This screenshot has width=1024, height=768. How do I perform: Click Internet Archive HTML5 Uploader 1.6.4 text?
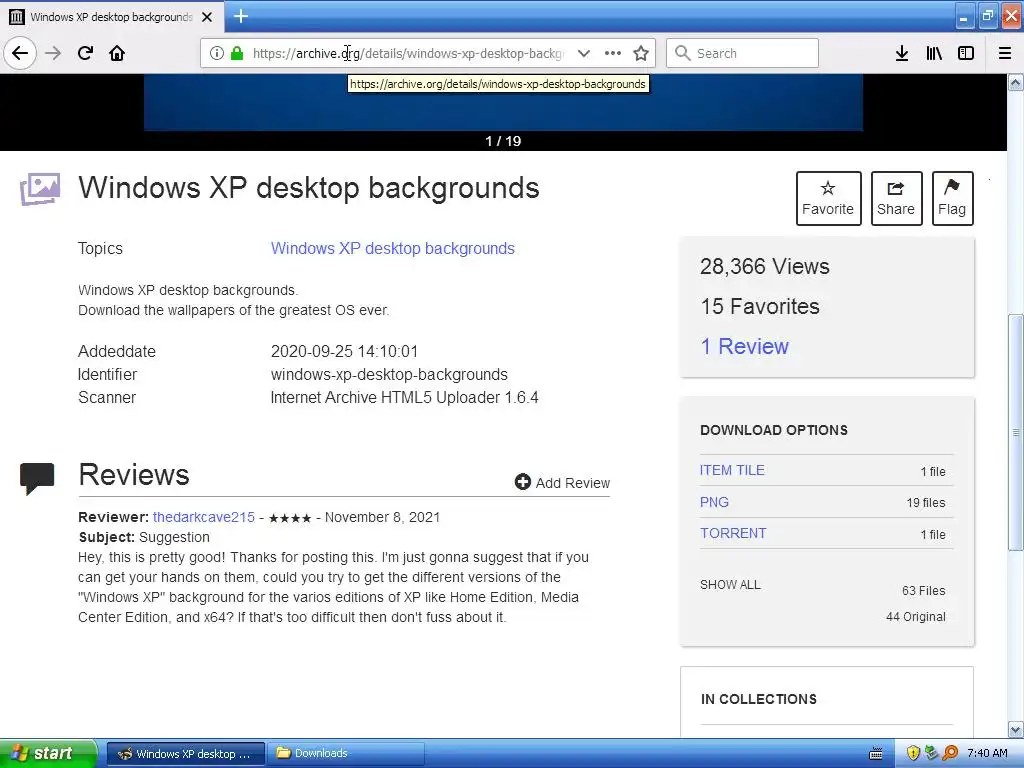404,398
